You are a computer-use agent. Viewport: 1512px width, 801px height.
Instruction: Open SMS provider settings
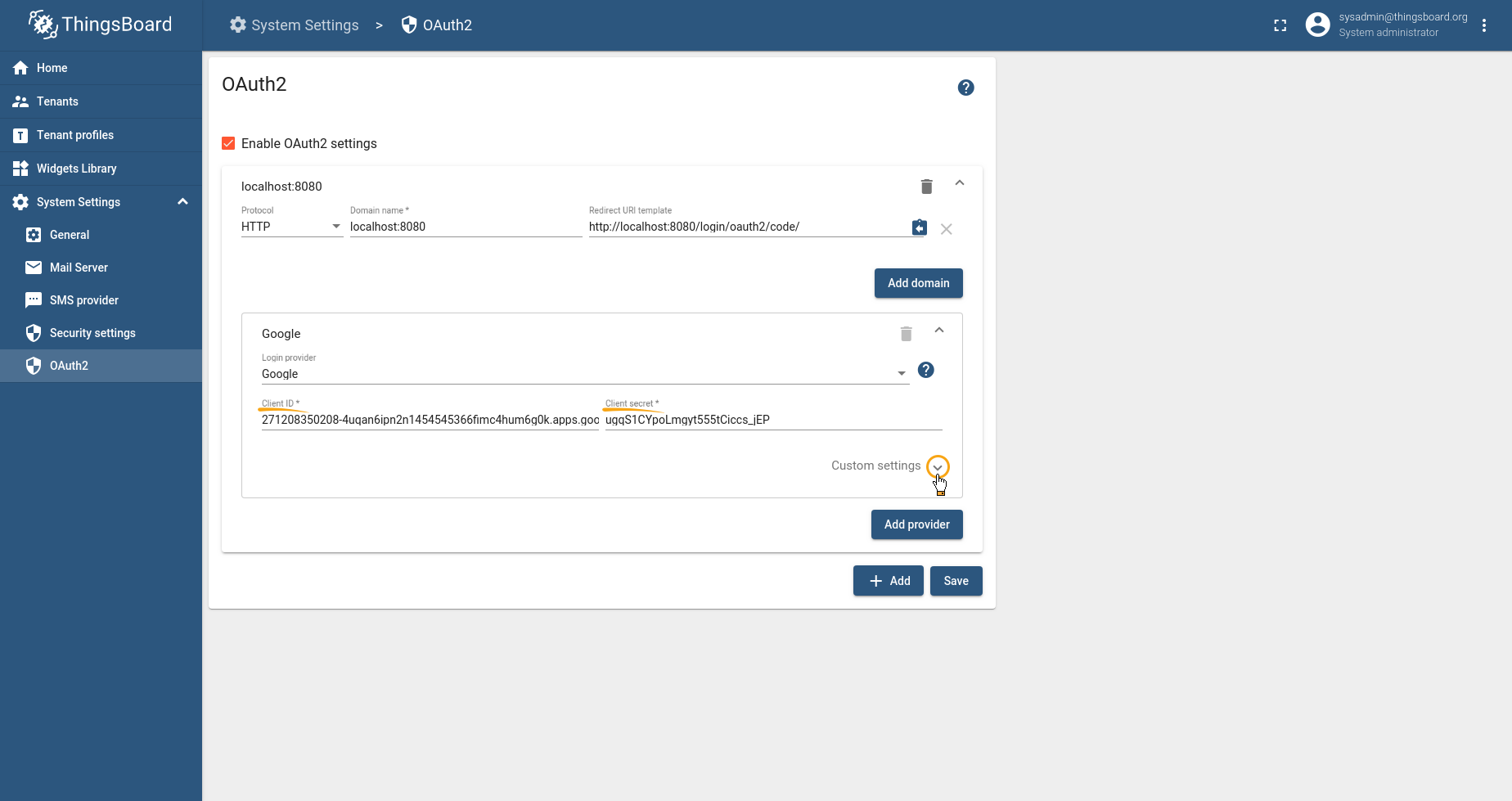click(x=101, y=300)
